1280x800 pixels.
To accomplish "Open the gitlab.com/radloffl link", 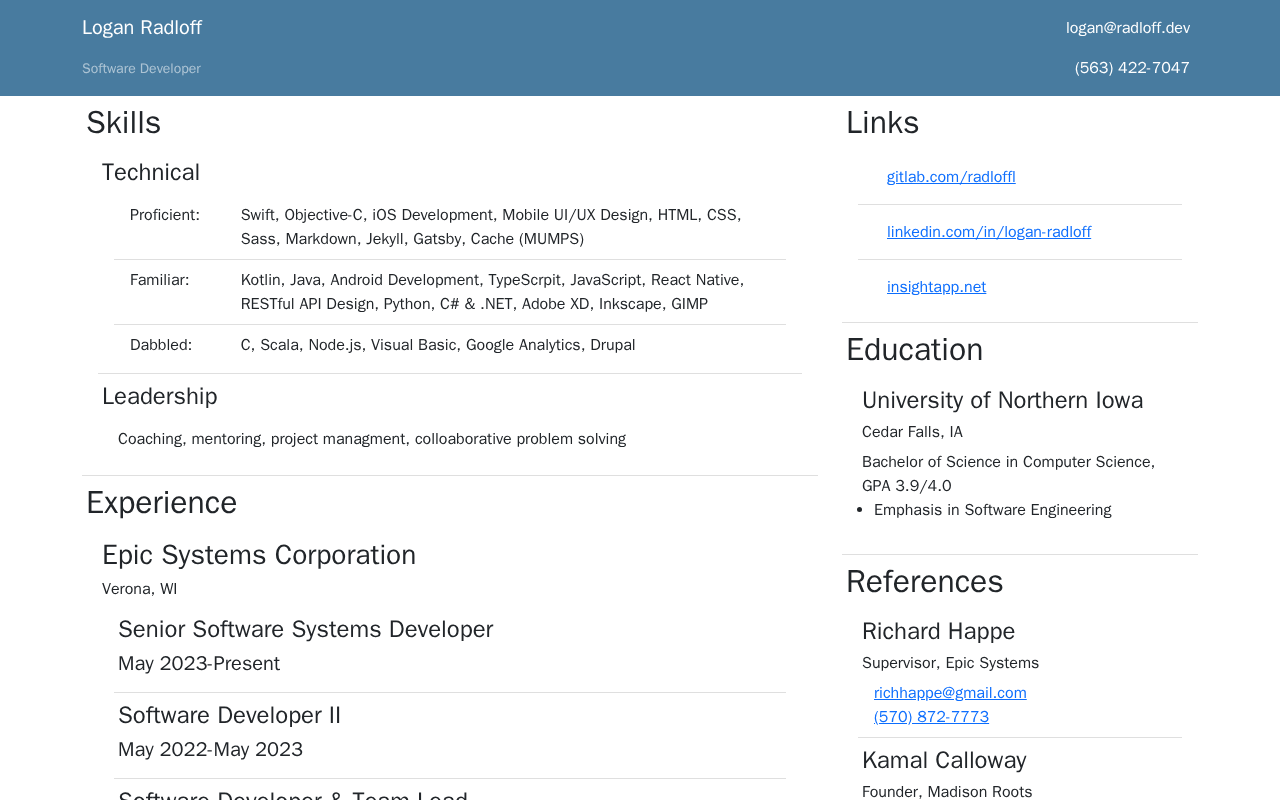I will 950,177.
